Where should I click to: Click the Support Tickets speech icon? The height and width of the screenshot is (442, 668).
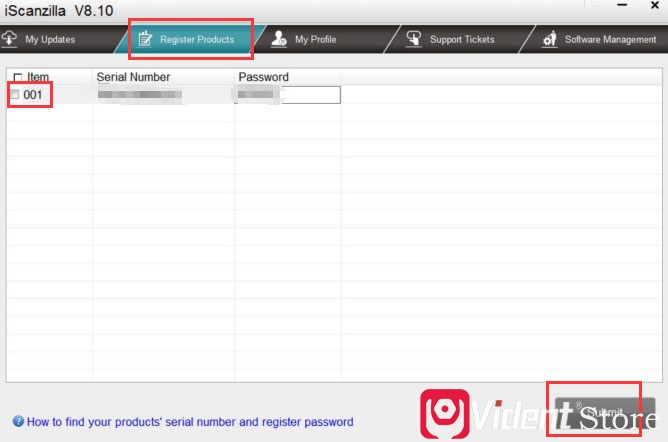[413, 39]
